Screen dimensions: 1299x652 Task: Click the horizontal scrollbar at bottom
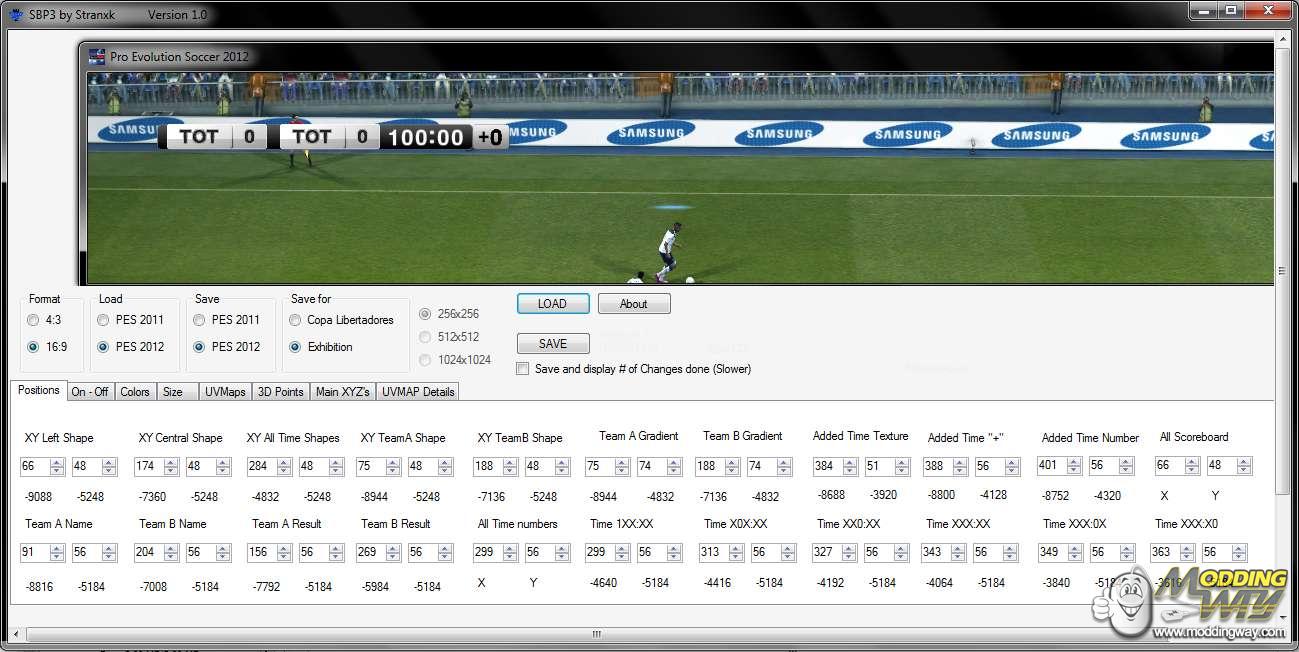596,634
